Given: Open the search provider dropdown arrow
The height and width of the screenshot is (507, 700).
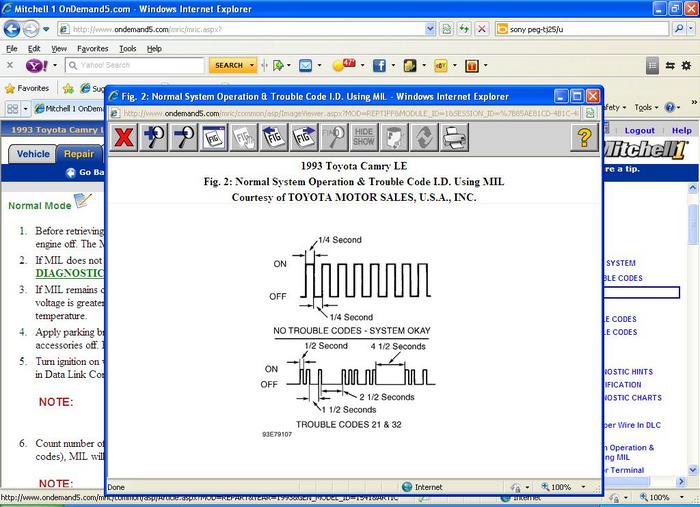Looking at the screenshot, I should [x=691, y=29].
